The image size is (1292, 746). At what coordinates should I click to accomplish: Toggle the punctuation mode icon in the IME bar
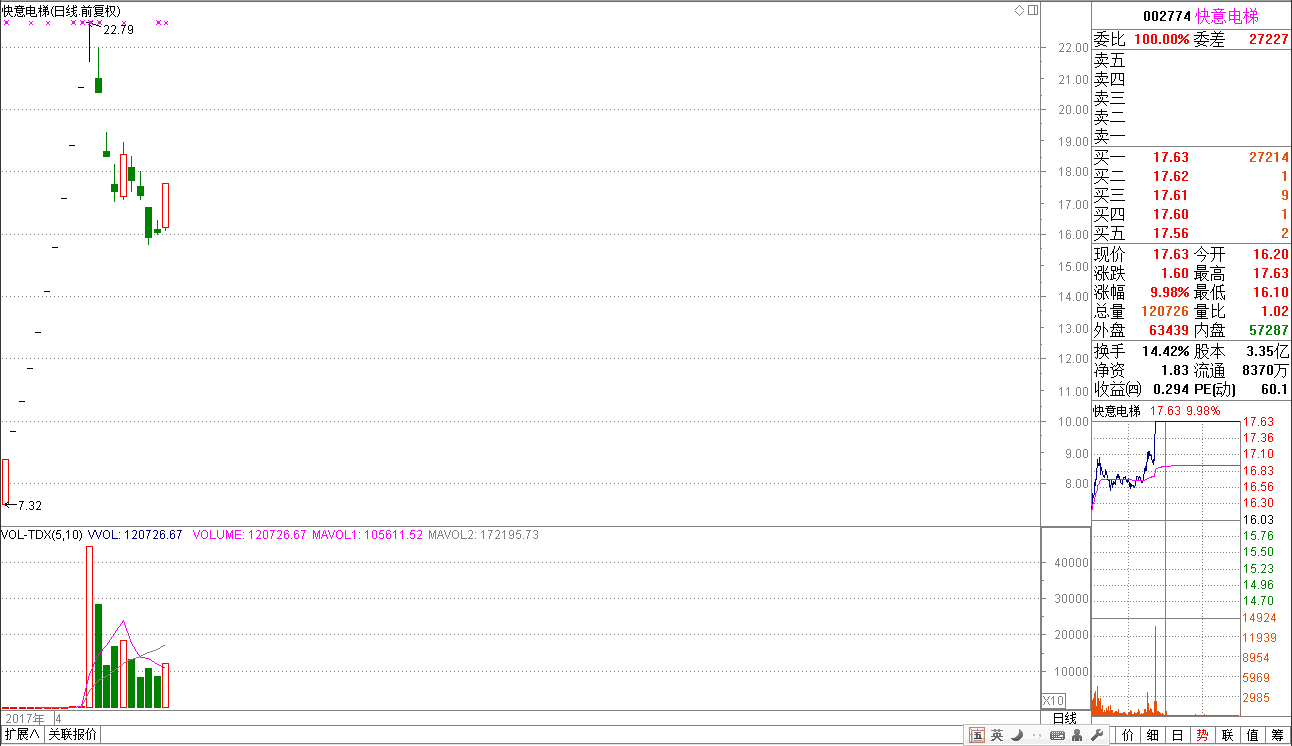1036,736
